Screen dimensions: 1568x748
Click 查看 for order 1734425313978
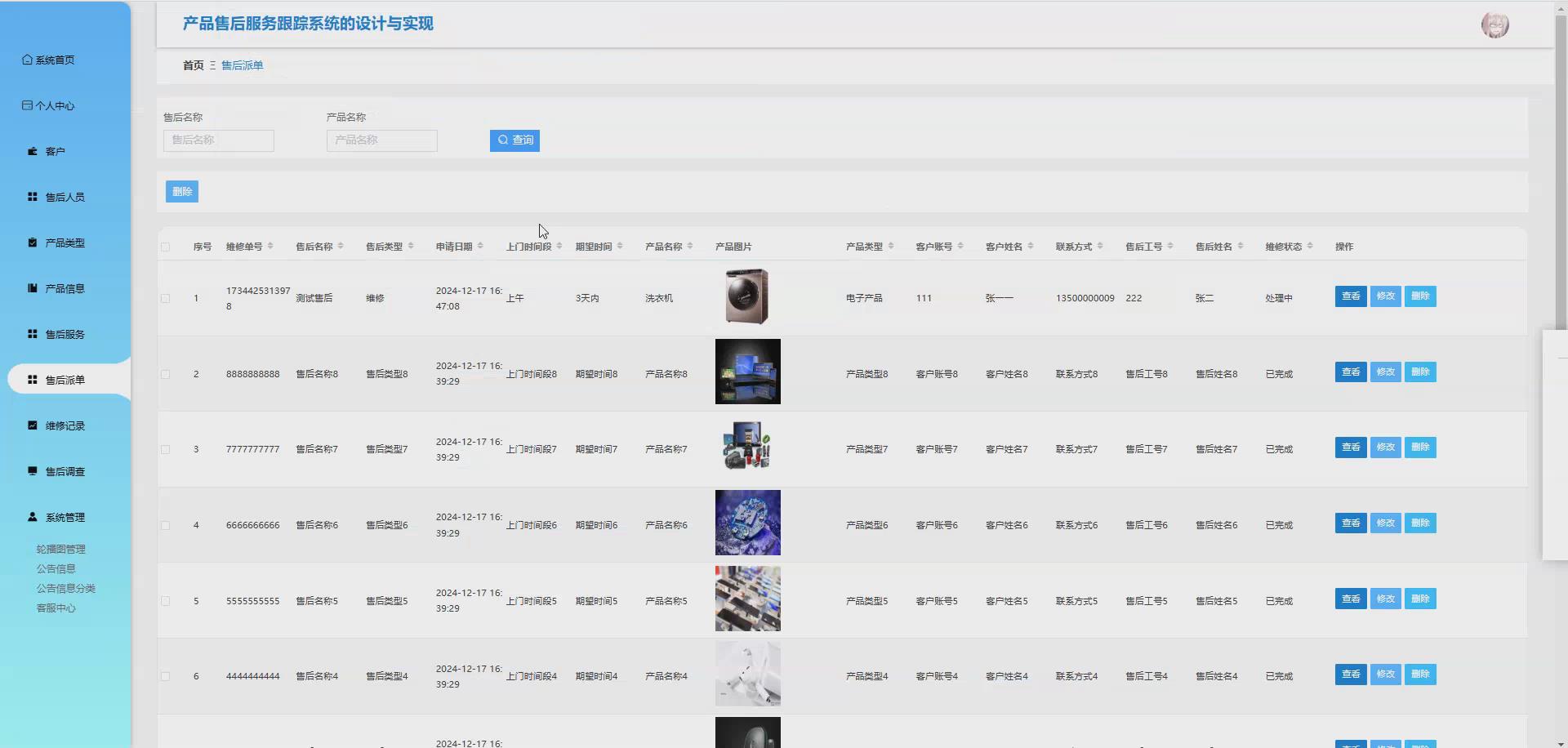(1351, 296)
